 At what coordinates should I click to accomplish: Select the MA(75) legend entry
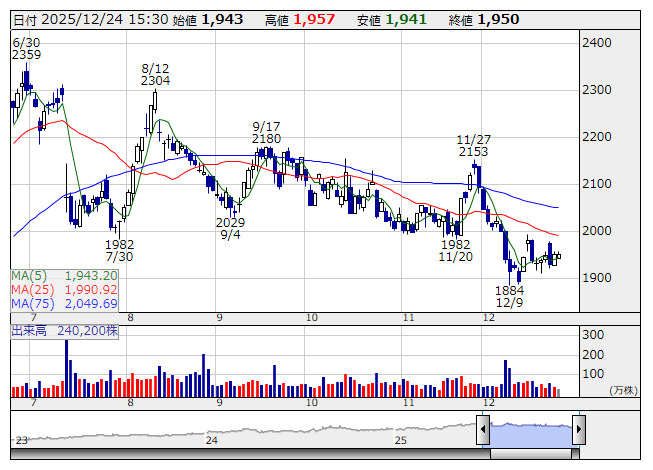65,303
